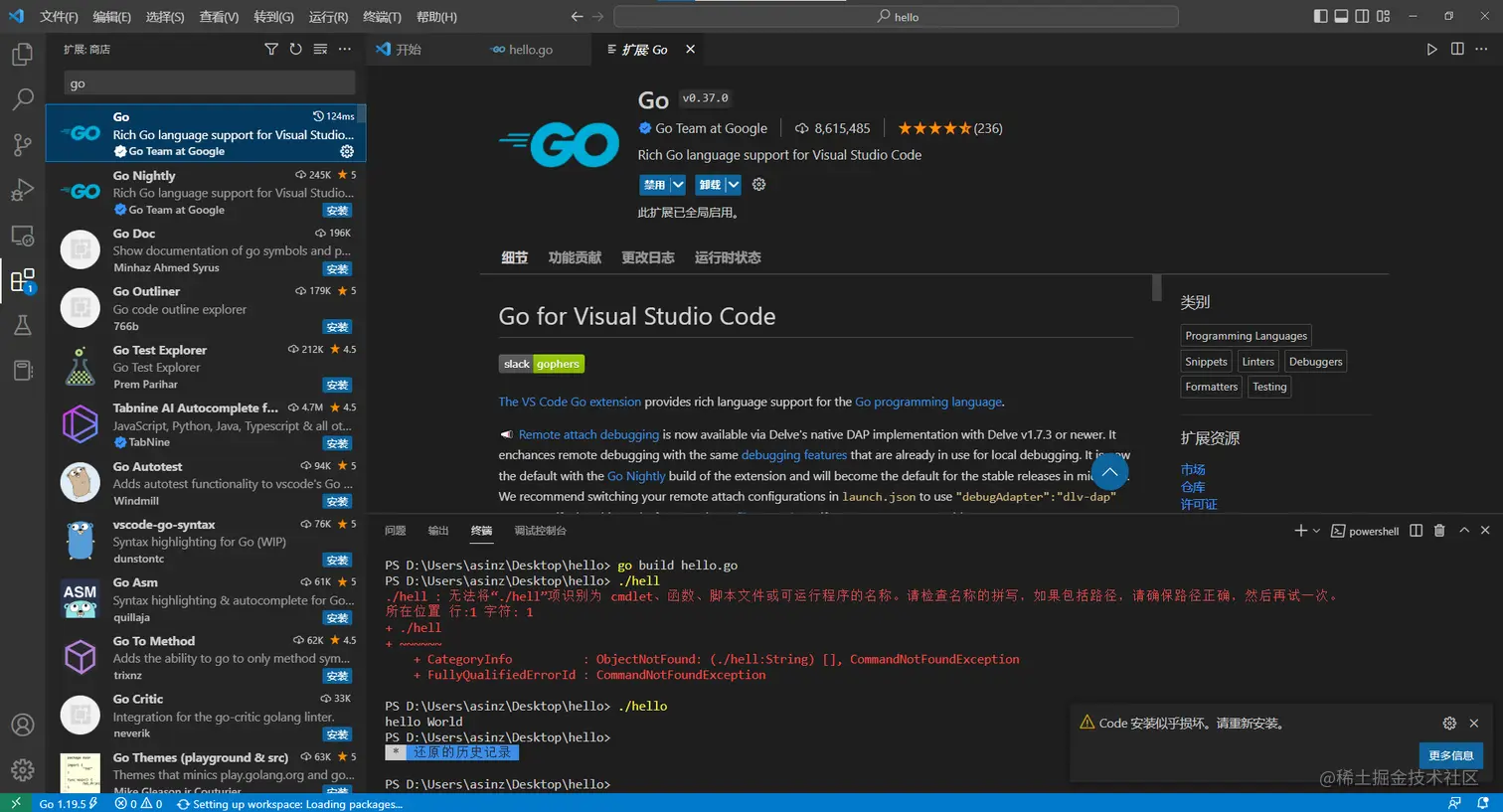Screen dimensions: 1503x812
Task: Select the Programming Languages category tag
Action: 1247,336
